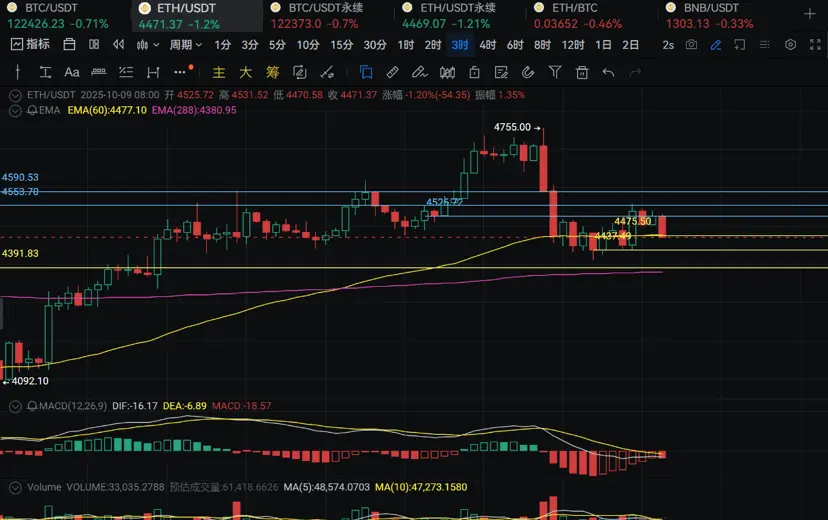Screen dimensions: 828x520
Task: Click the 3时 active timeframe
Action: (x=459, y=45)
